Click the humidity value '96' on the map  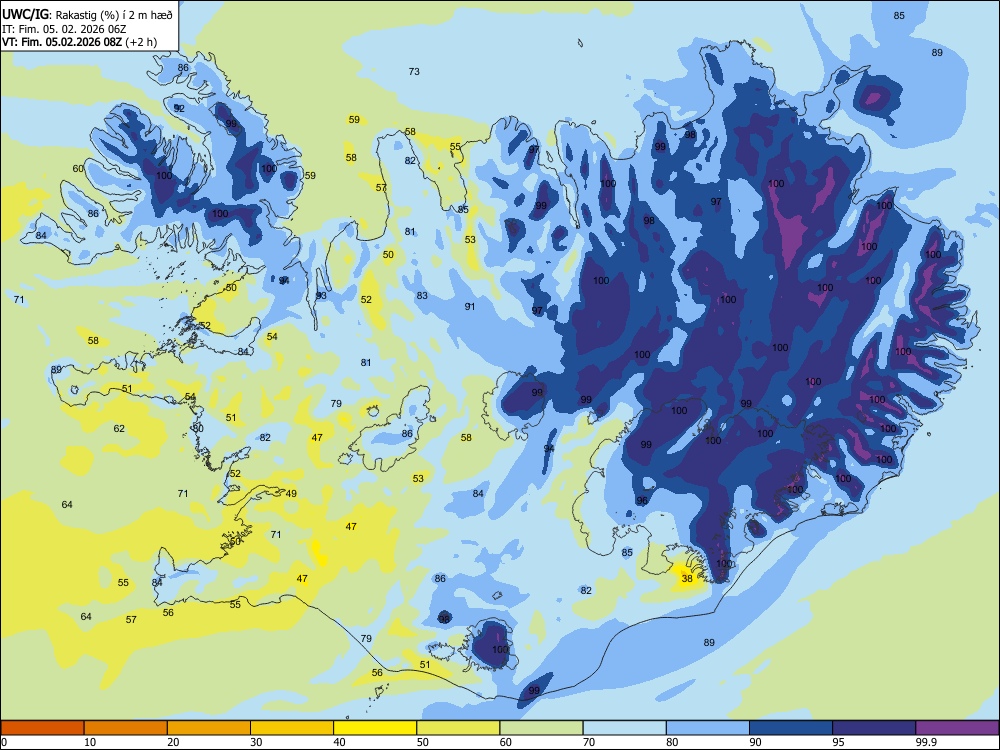click(x=642, y=501)
